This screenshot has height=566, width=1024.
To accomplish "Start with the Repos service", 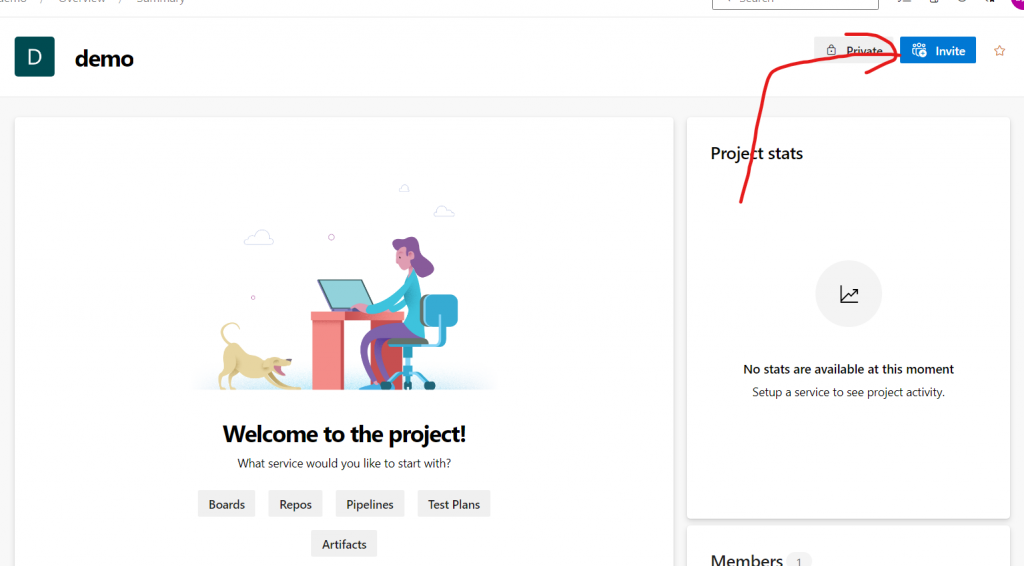I will [x=295, y=504].
